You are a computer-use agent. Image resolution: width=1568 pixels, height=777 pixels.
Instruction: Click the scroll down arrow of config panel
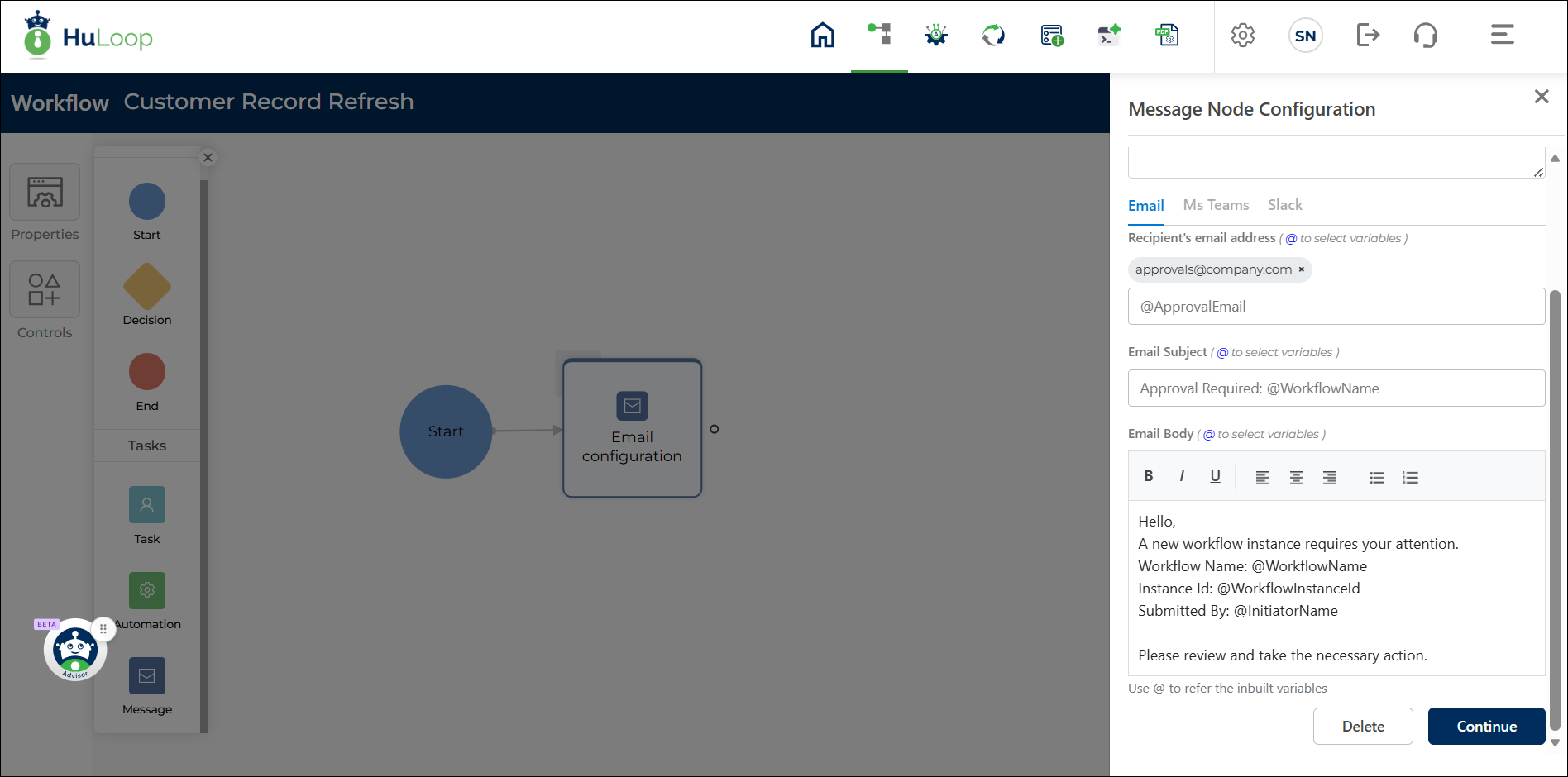[x=1555, y=742]
